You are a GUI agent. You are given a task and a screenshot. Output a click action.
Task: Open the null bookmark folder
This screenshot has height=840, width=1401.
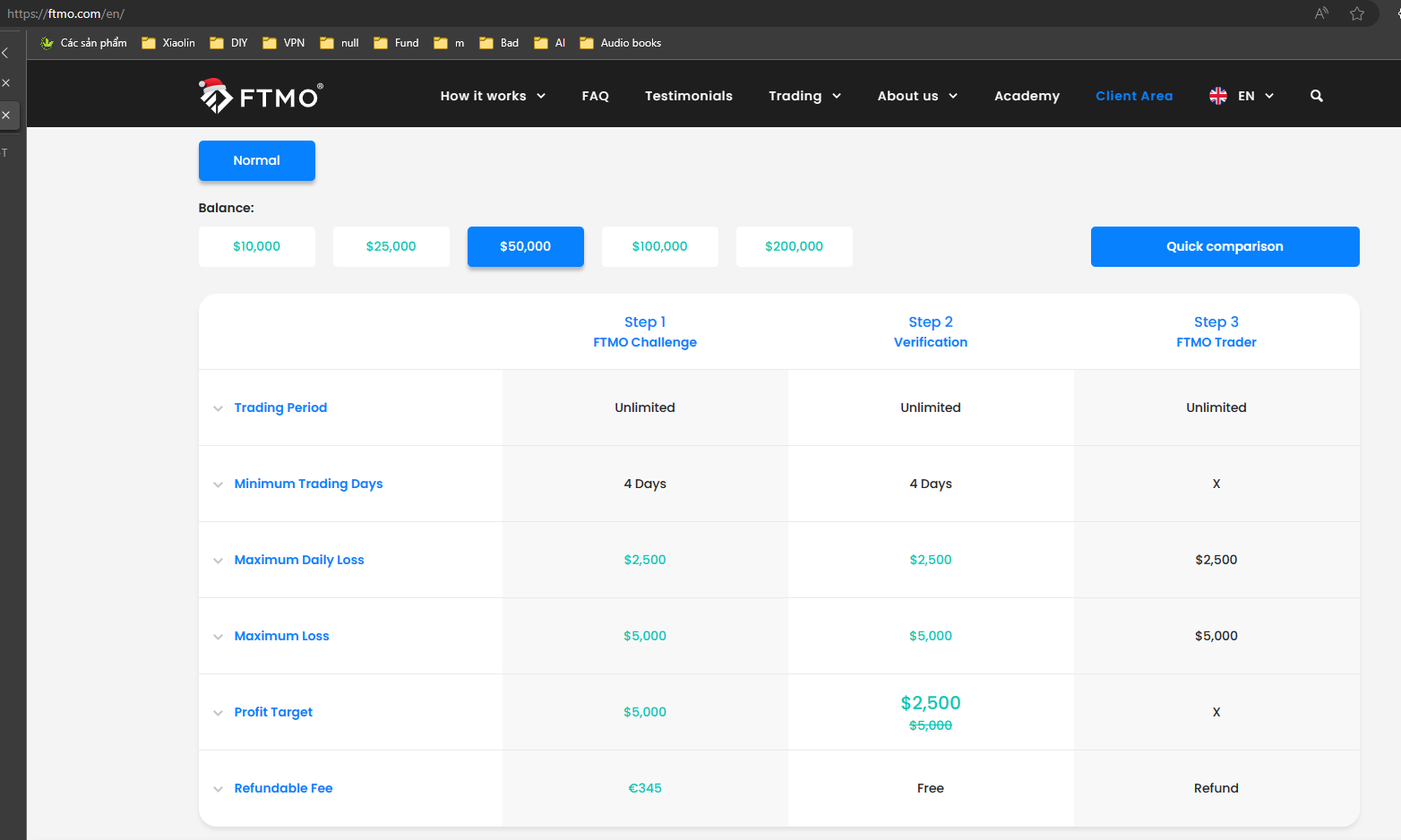click(x=340, y=43)
